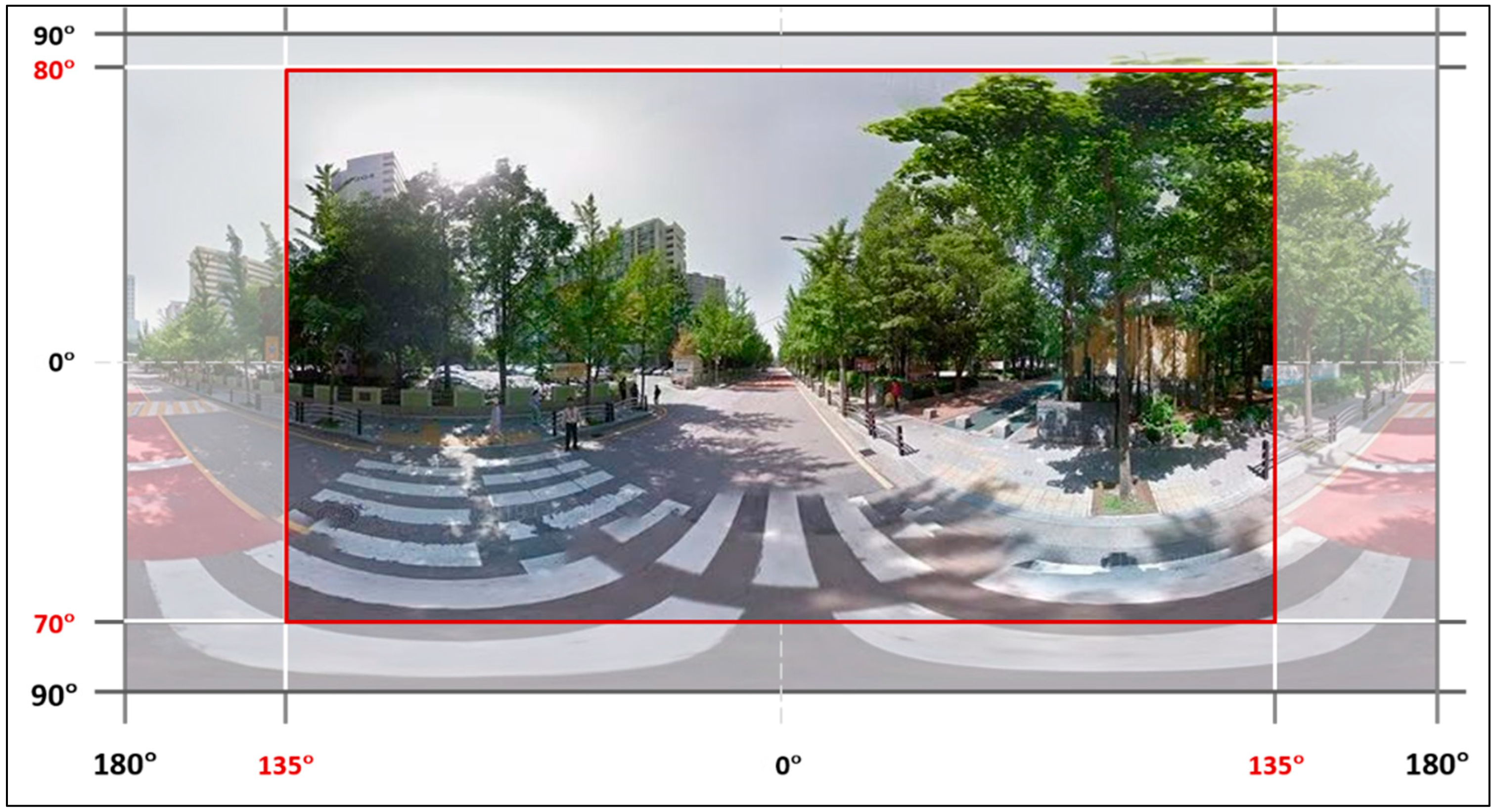Viewport: 1495px width, 812px height.
Task: Click the bottom-right corner of red rectangle
Action: pos(1274,622)
